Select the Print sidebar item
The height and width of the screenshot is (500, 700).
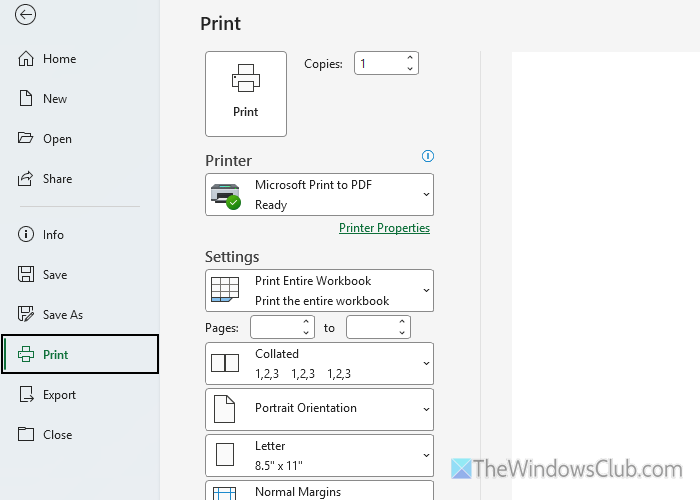click(x=80, y=354)
